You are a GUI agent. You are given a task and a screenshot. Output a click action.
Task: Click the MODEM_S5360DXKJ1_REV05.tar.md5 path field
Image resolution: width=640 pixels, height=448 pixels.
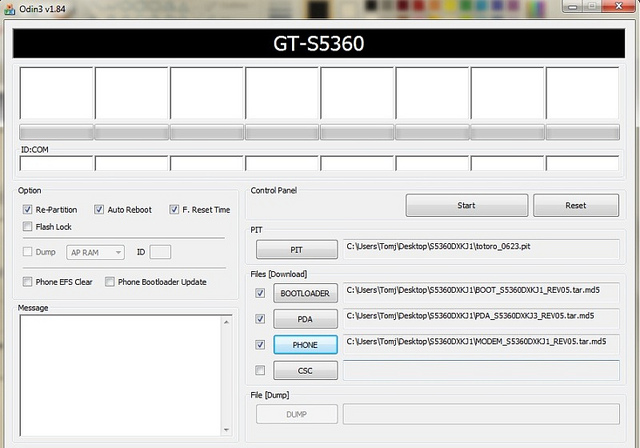(481, 344)
